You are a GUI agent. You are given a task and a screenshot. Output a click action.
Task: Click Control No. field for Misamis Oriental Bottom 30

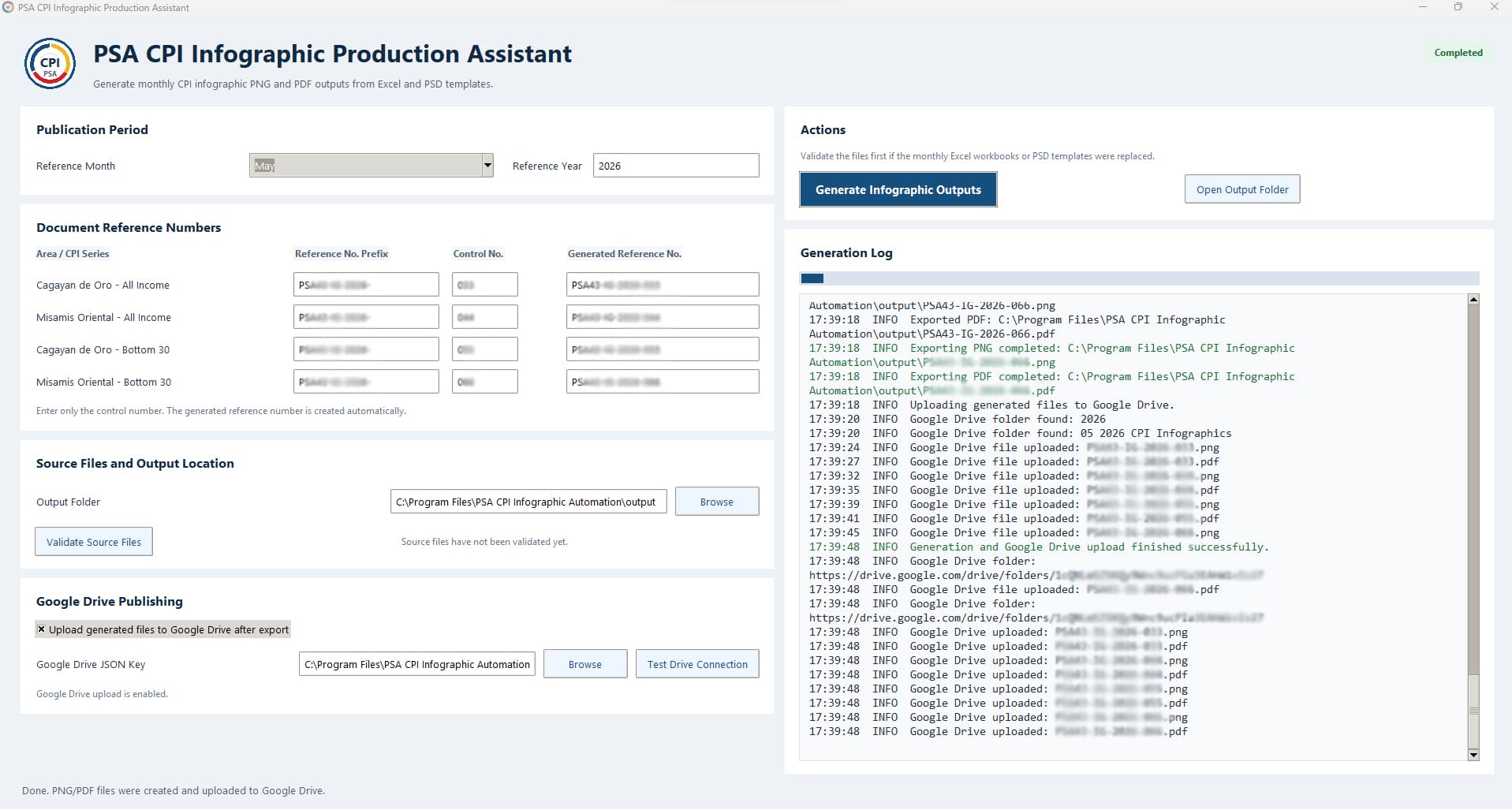485,382
